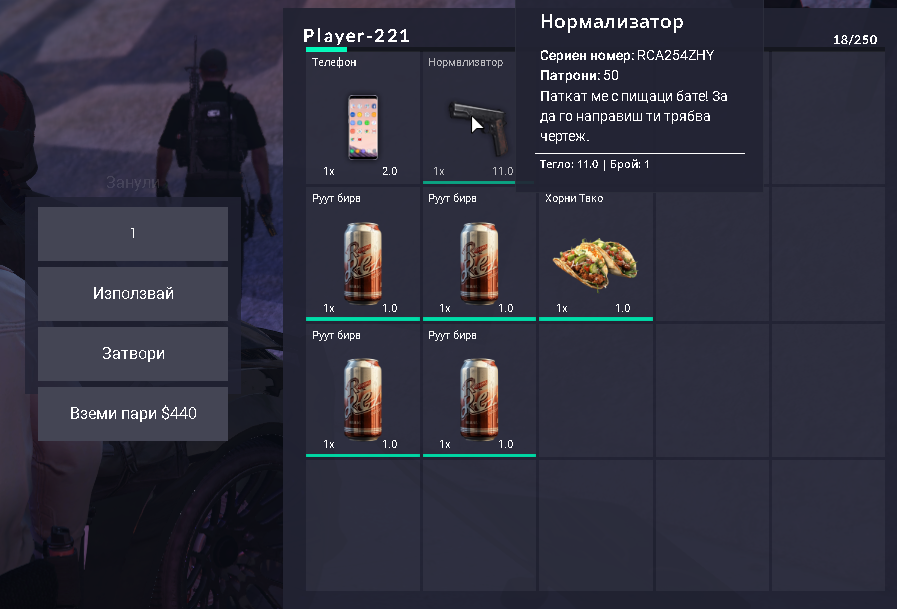Click the empty slot right of Хорни Тако
897x609 pixels.
click(x=712, y=256)
